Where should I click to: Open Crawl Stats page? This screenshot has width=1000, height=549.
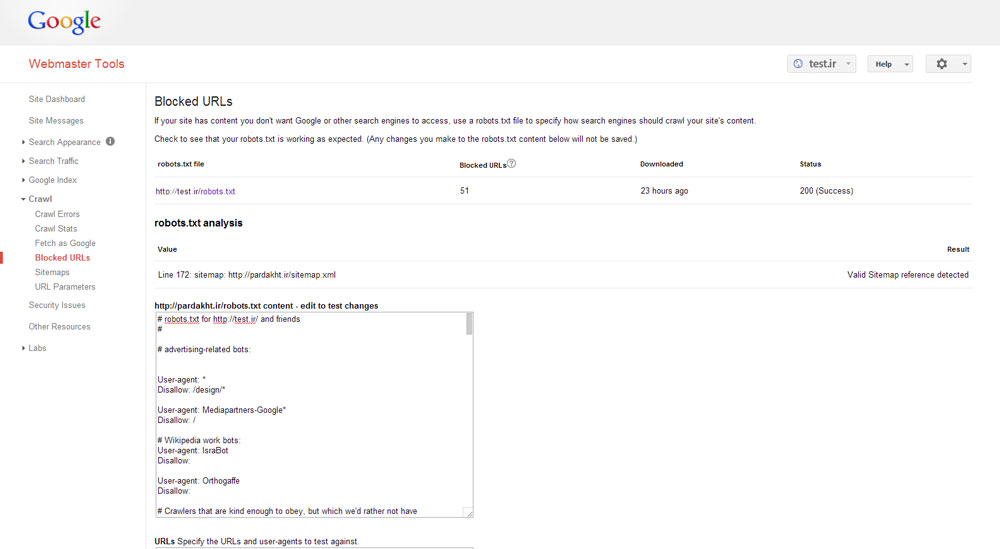point(56,228)
